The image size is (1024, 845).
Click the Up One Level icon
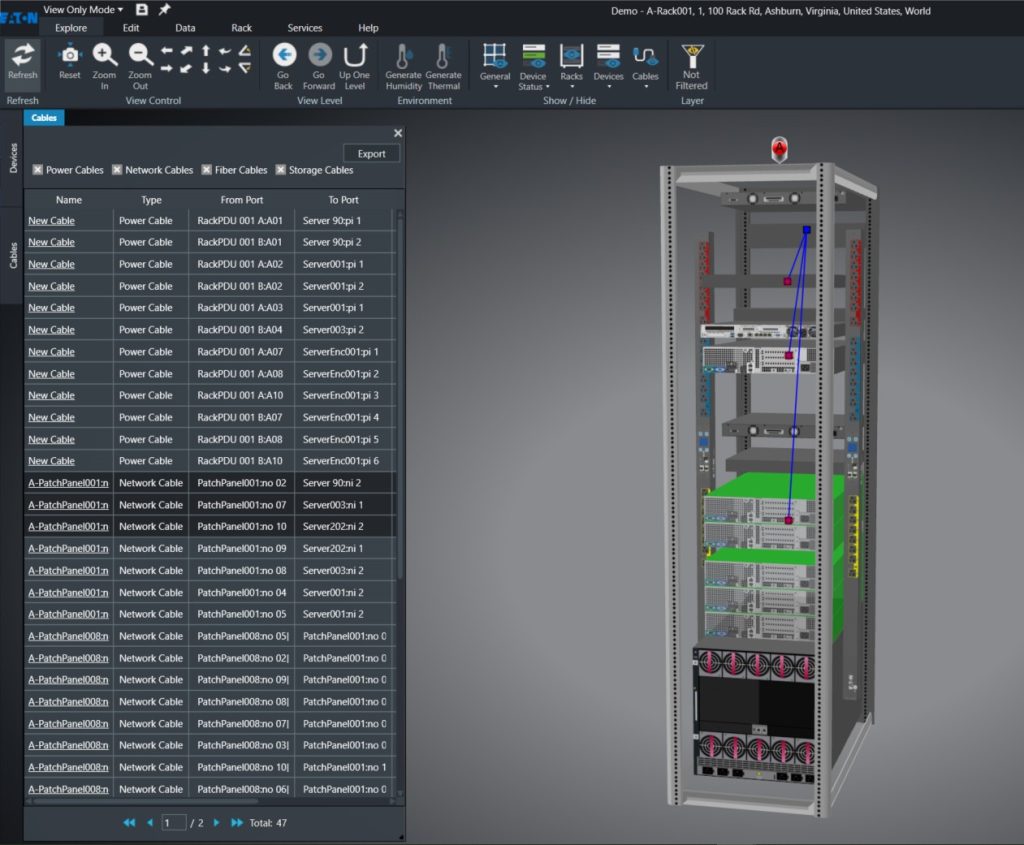tap(354, 56)
